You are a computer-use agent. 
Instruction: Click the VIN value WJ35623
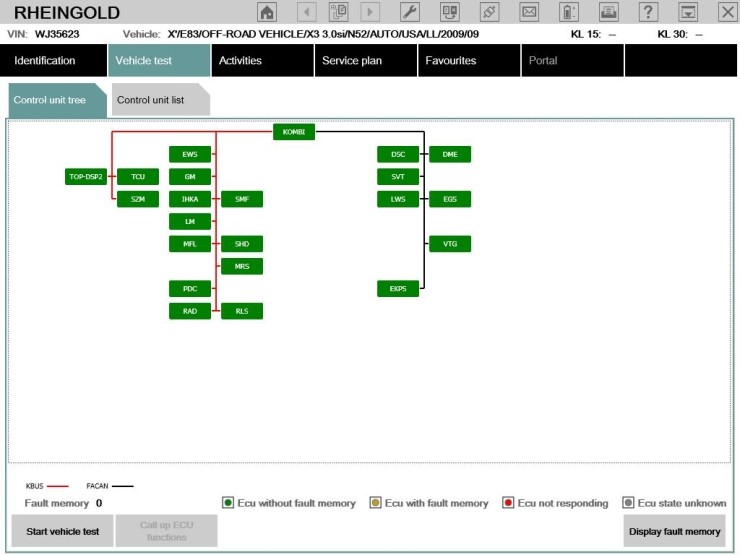(x=57, y=34)
